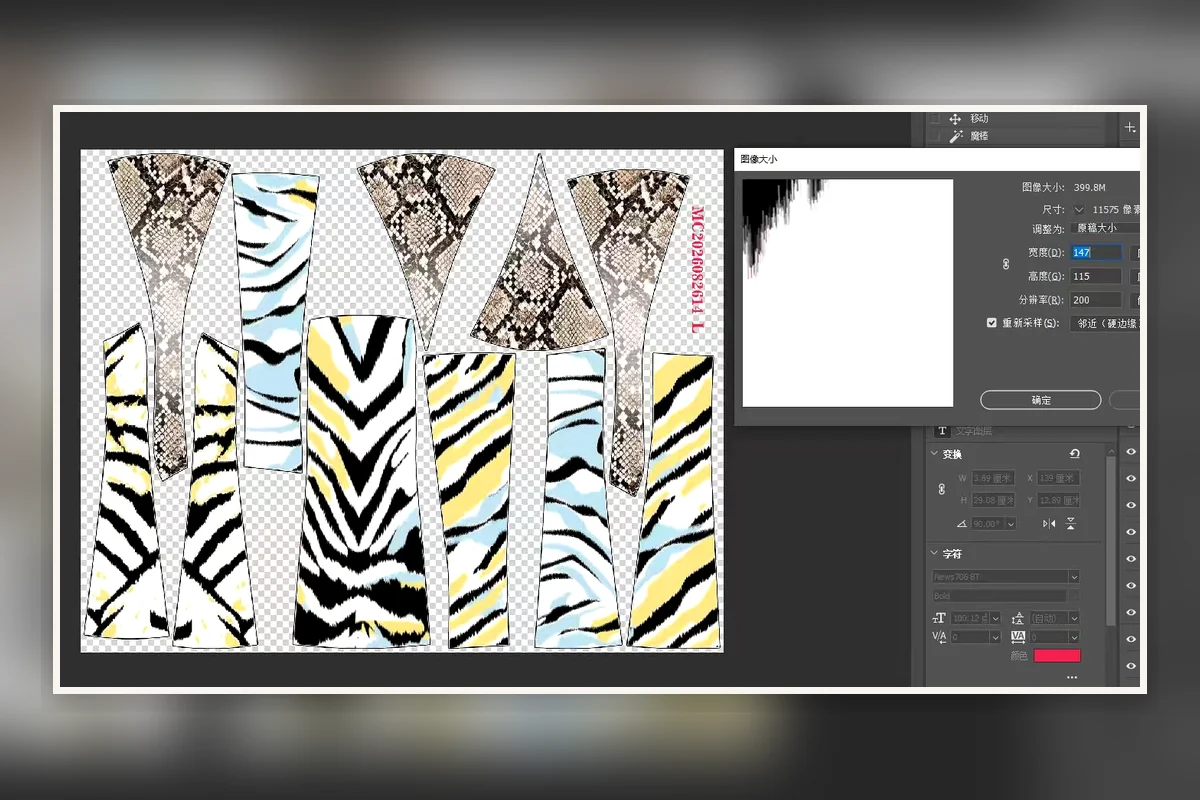The image size is (1200, 800).
Task: Click the VA tracking icon
Action: tap(1018, 637)
